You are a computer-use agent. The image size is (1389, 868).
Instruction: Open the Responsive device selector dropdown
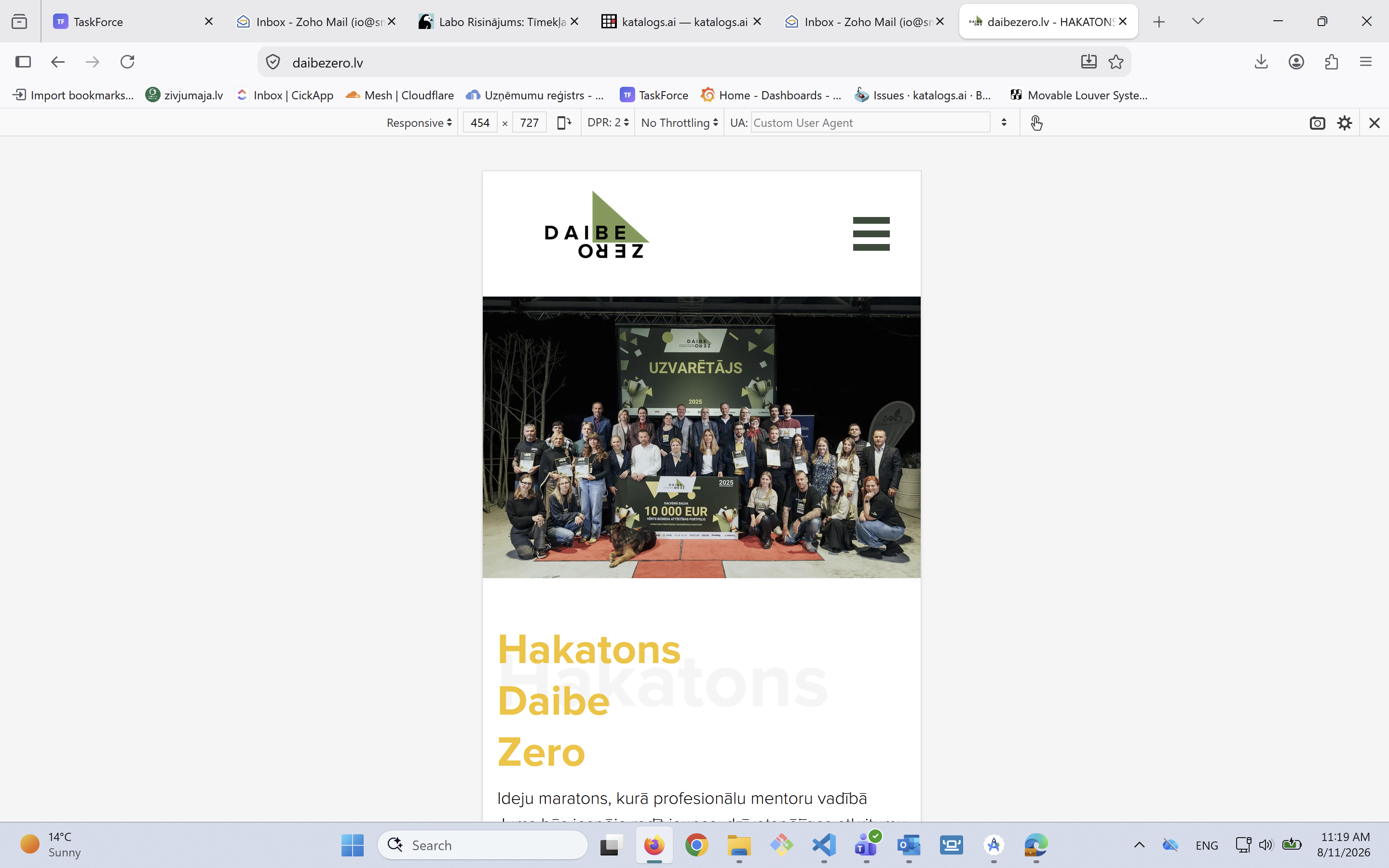coord(419,122)
